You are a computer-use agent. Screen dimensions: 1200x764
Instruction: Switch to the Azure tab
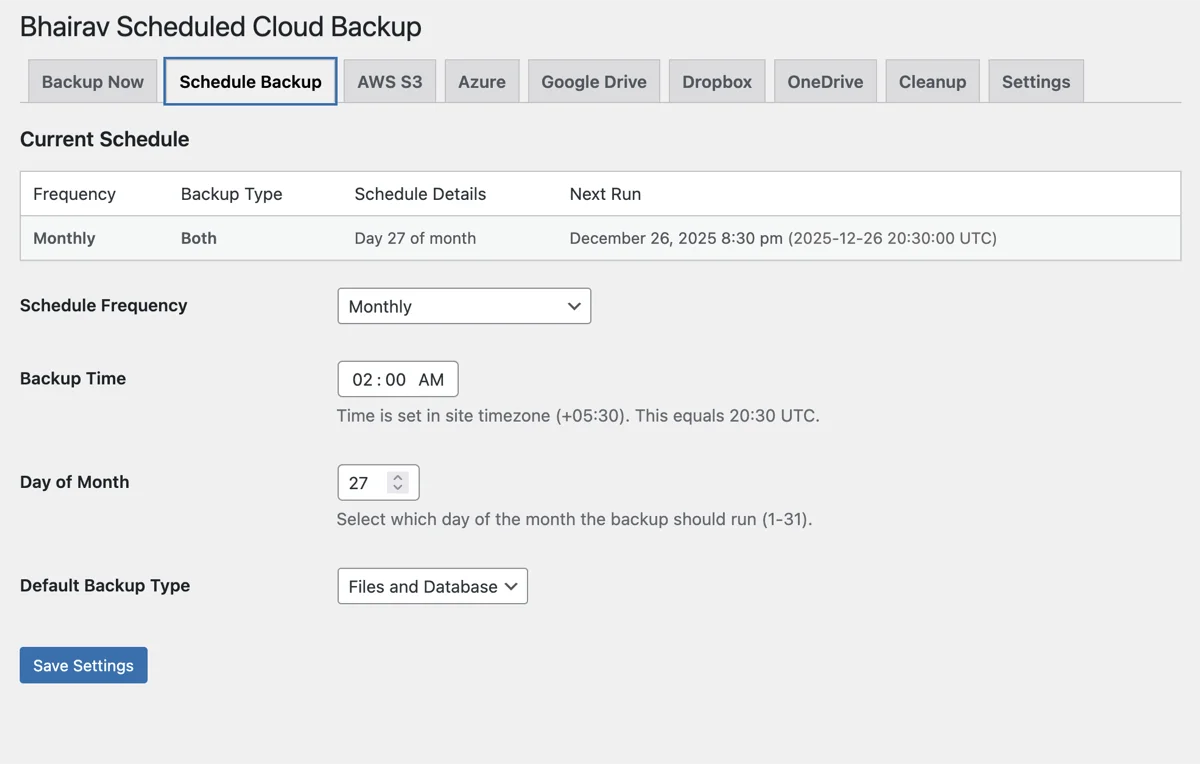(482, 81)
